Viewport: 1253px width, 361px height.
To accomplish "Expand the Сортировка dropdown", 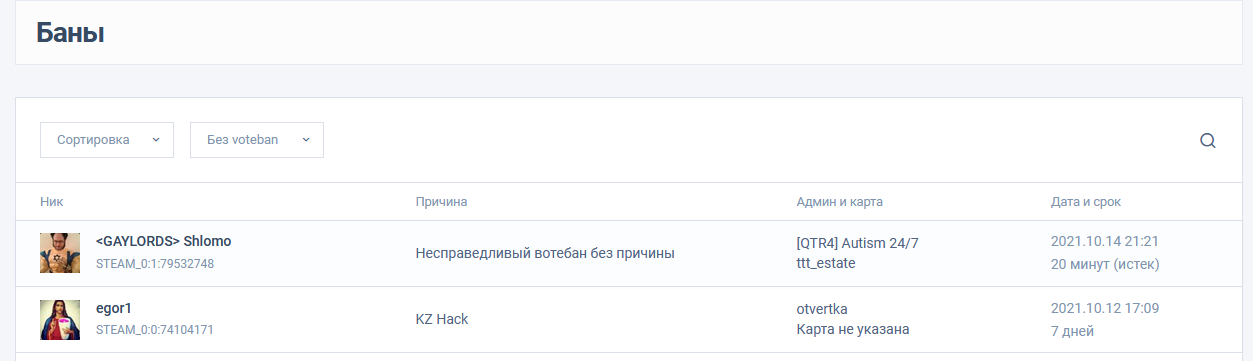I will point(107,140).
